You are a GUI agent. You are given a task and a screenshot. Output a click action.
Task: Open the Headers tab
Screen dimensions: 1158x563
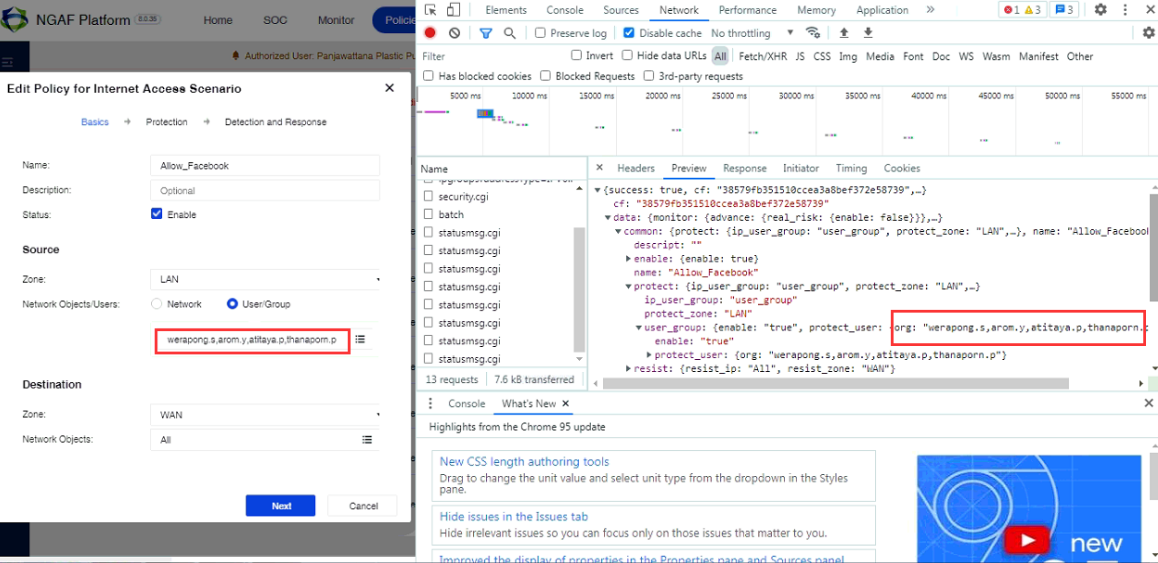(635, 168)
